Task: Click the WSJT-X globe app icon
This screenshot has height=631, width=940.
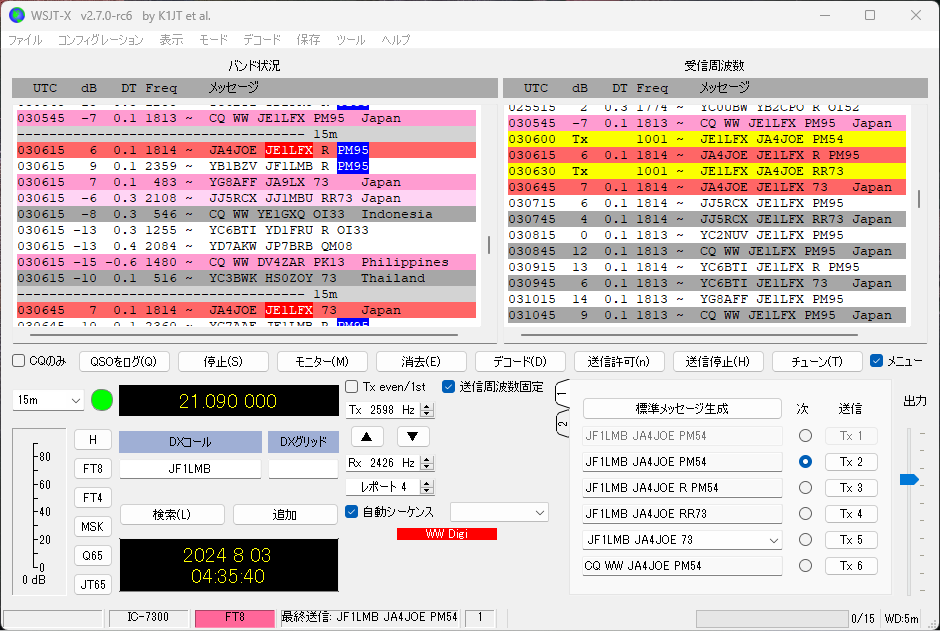Action: 17,15
